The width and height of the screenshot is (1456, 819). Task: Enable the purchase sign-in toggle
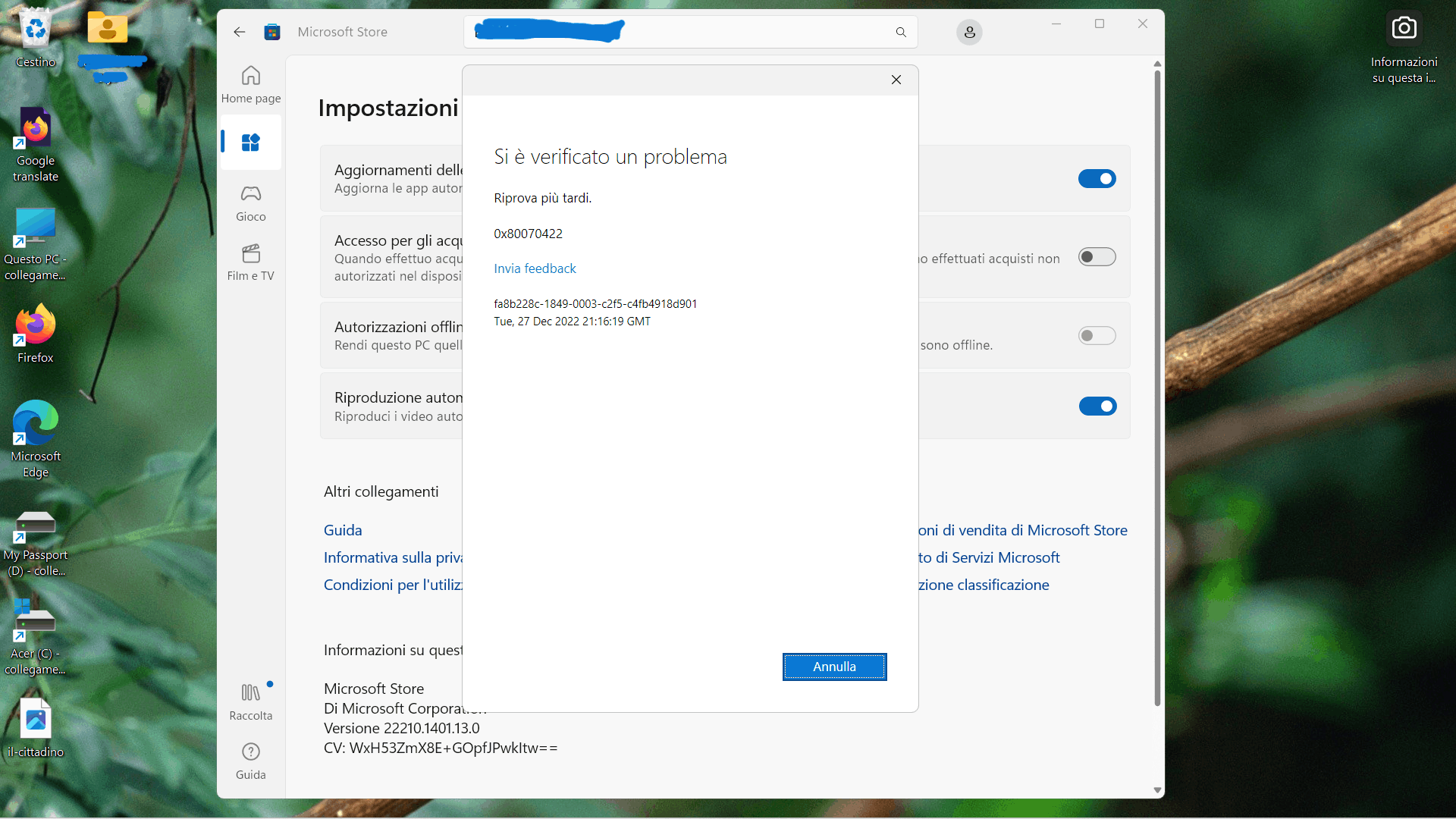[1097, 257]
